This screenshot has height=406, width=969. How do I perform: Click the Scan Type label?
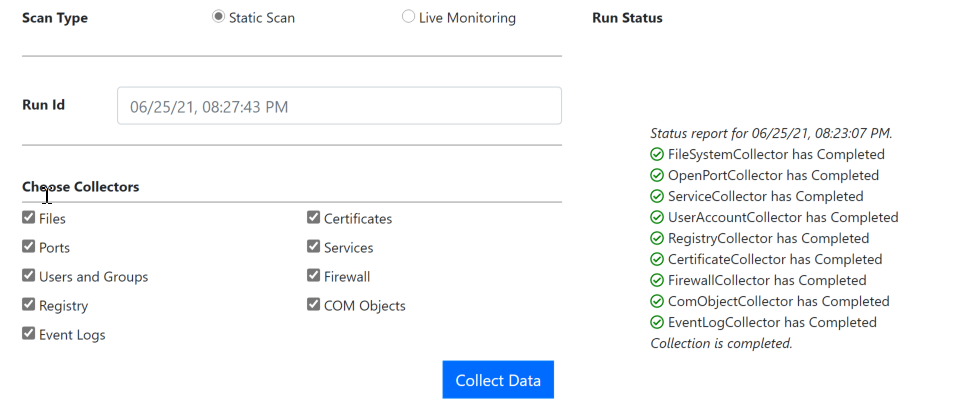[55, 18]
